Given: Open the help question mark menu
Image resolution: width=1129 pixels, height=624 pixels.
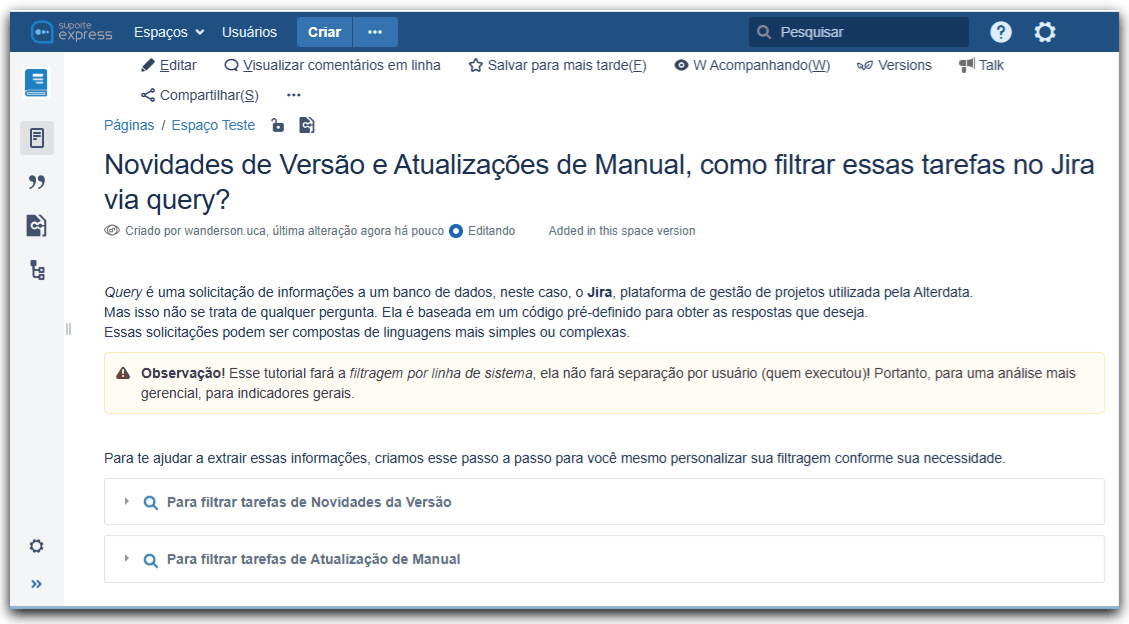Looking at the screenshot, I should [1001, 32].
